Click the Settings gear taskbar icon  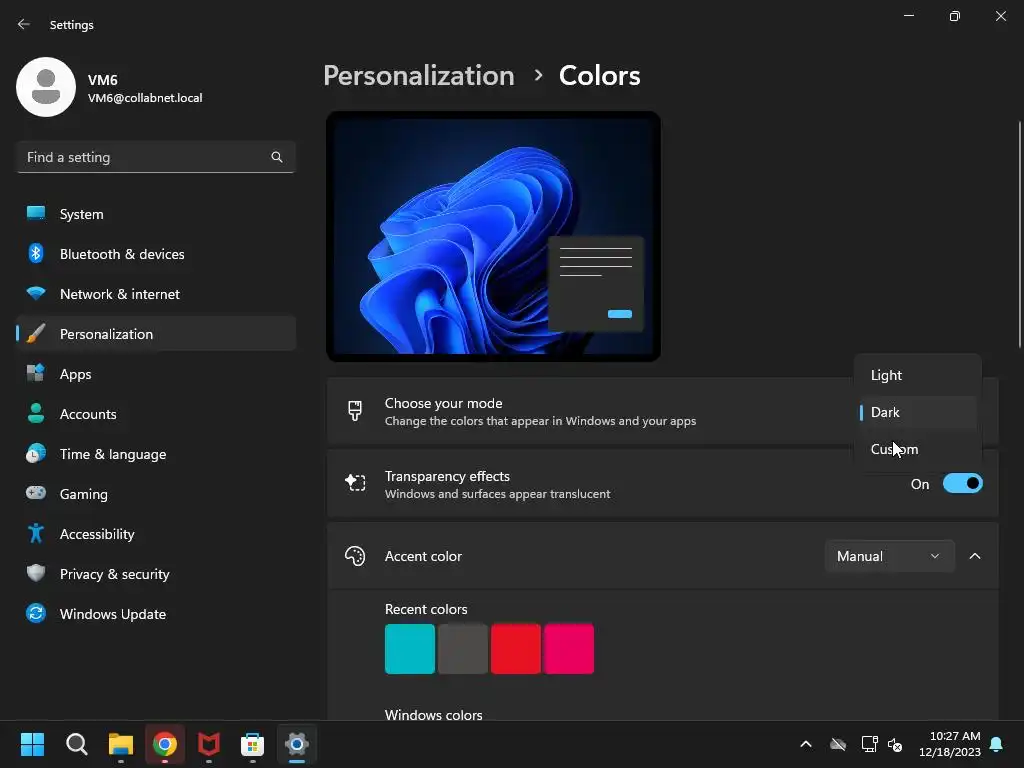tap(296, 744)
